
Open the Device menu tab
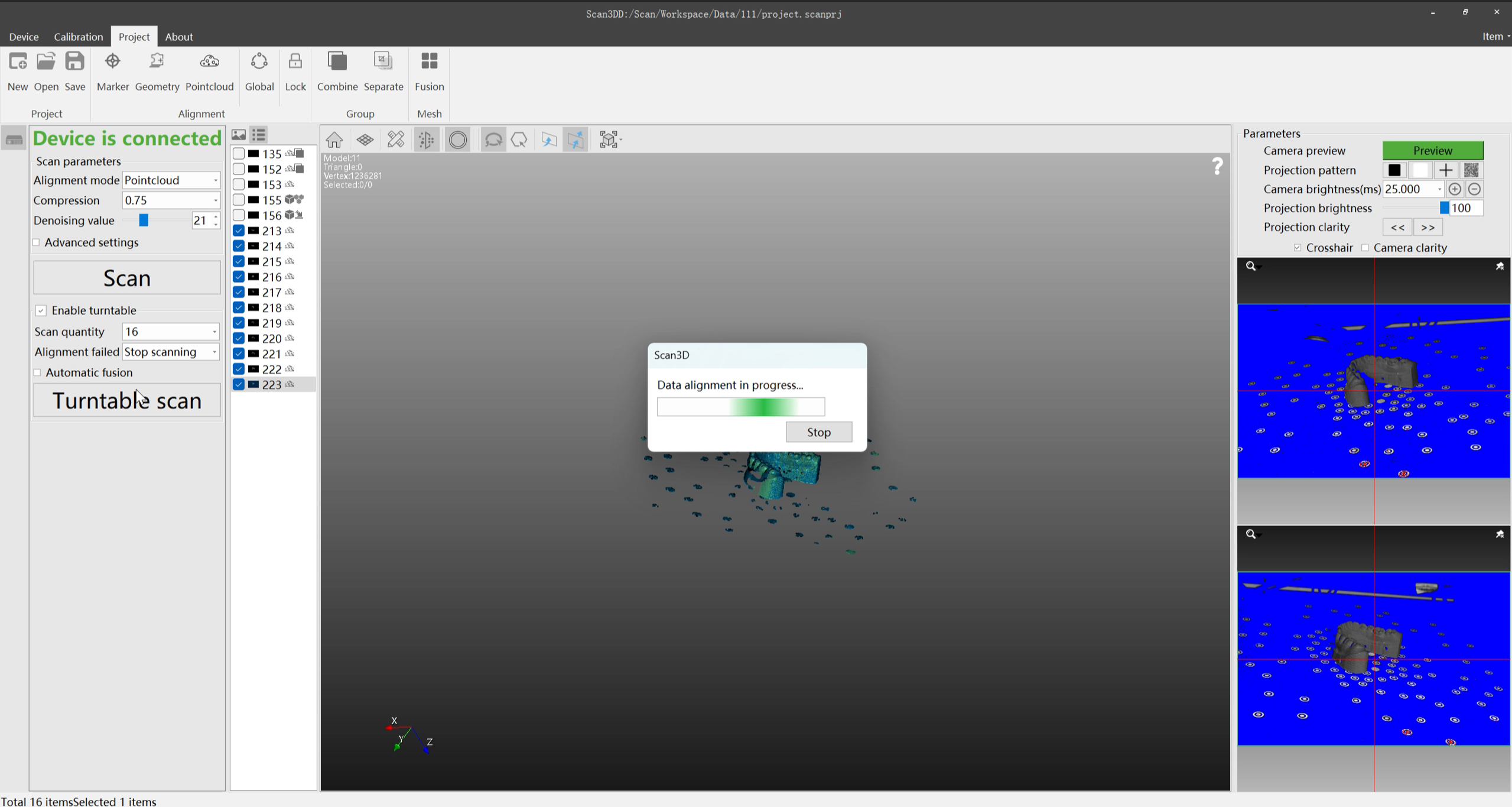[24, 37]
